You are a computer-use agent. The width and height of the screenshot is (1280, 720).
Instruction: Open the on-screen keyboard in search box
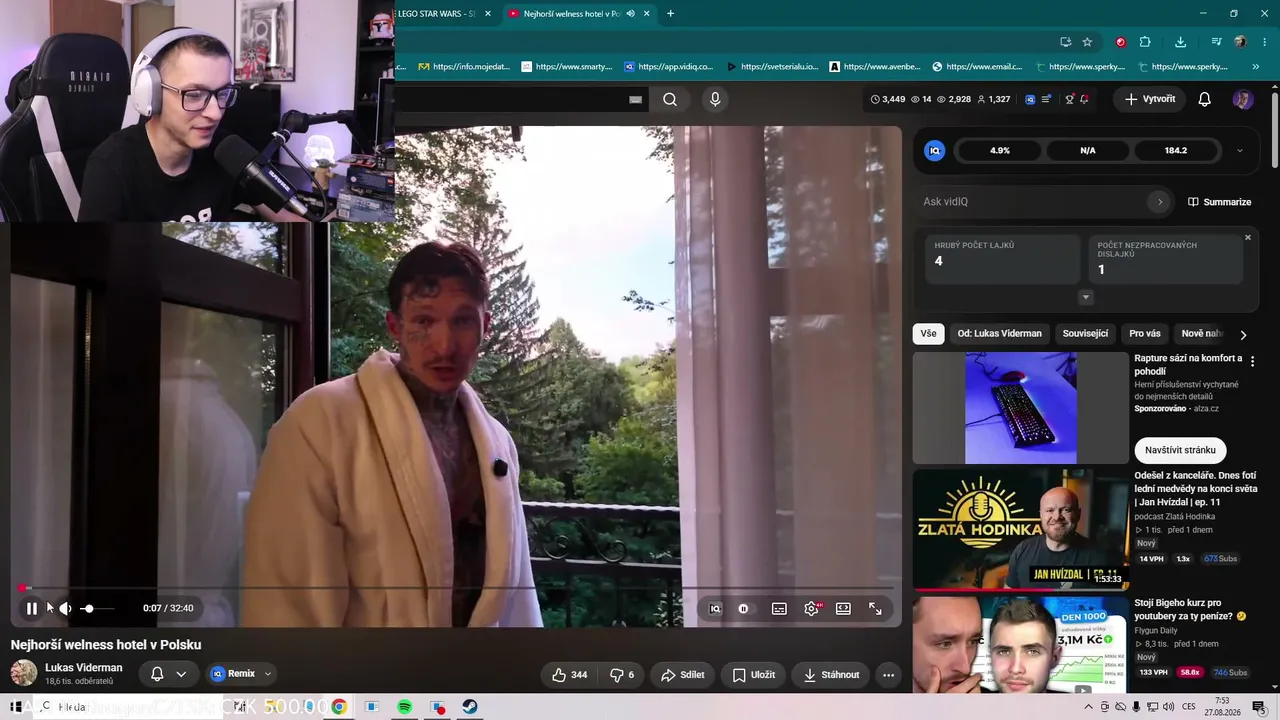pyautogui.click(x=635, y=99)
